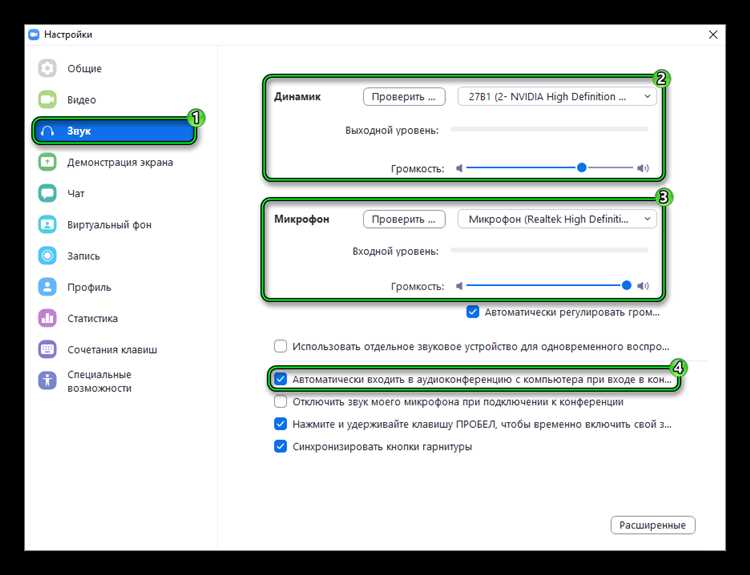Screen dimensions: 750x575
Task: Click the profile avatar icon
Action: (x=47, y=287)
